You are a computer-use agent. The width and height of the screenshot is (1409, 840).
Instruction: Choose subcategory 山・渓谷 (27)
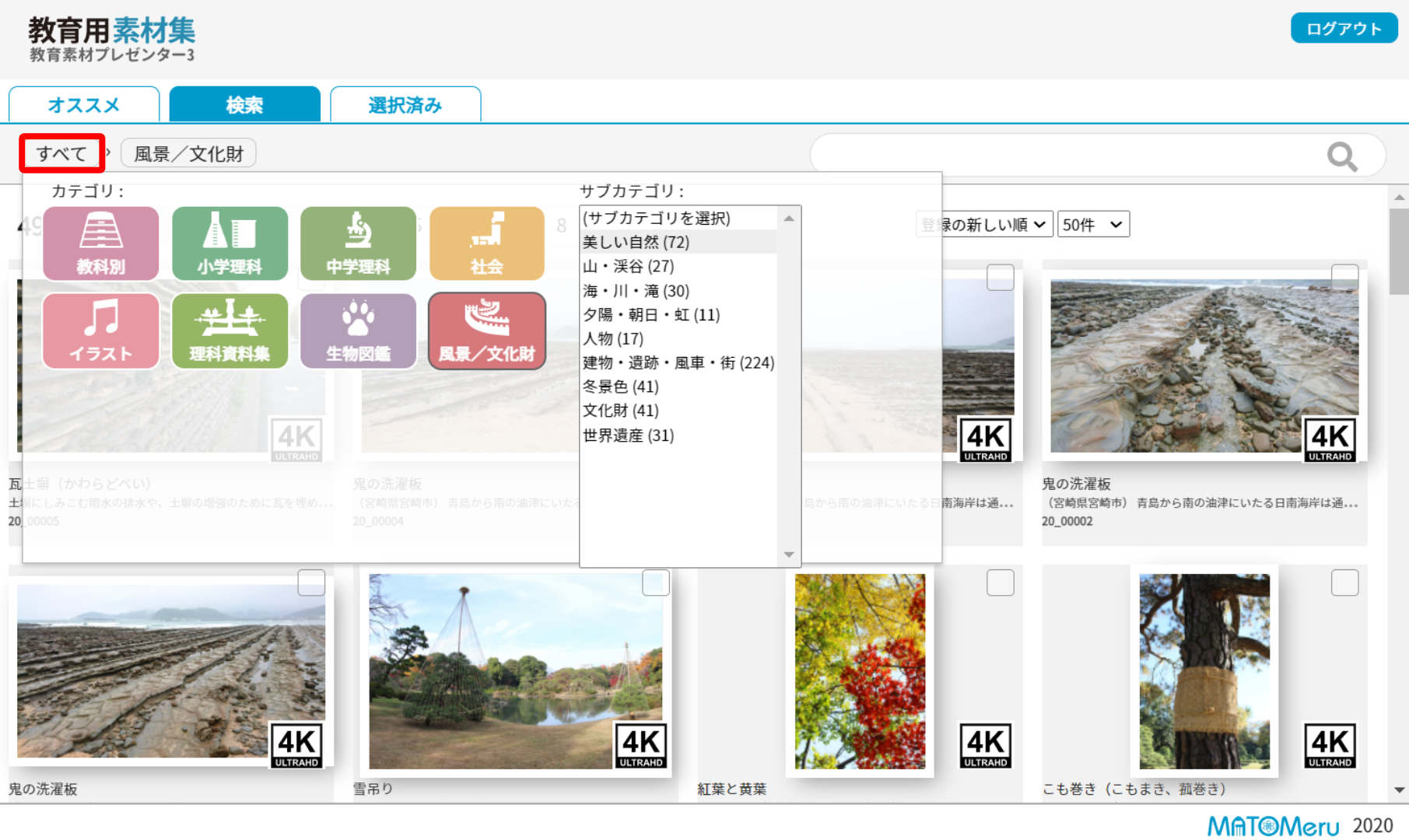(x=678, y=266)
